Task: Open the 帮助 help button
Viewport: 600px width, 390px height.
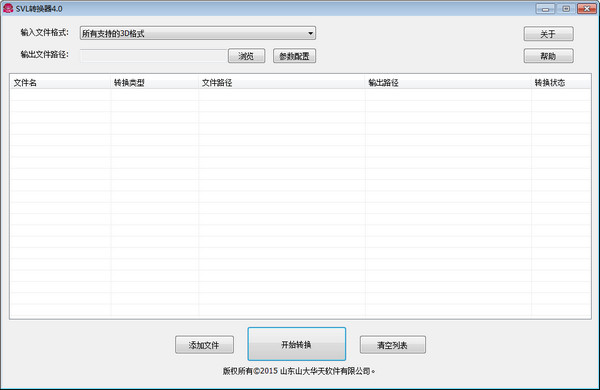Action: pyautogui.click(x=548, y=56)
